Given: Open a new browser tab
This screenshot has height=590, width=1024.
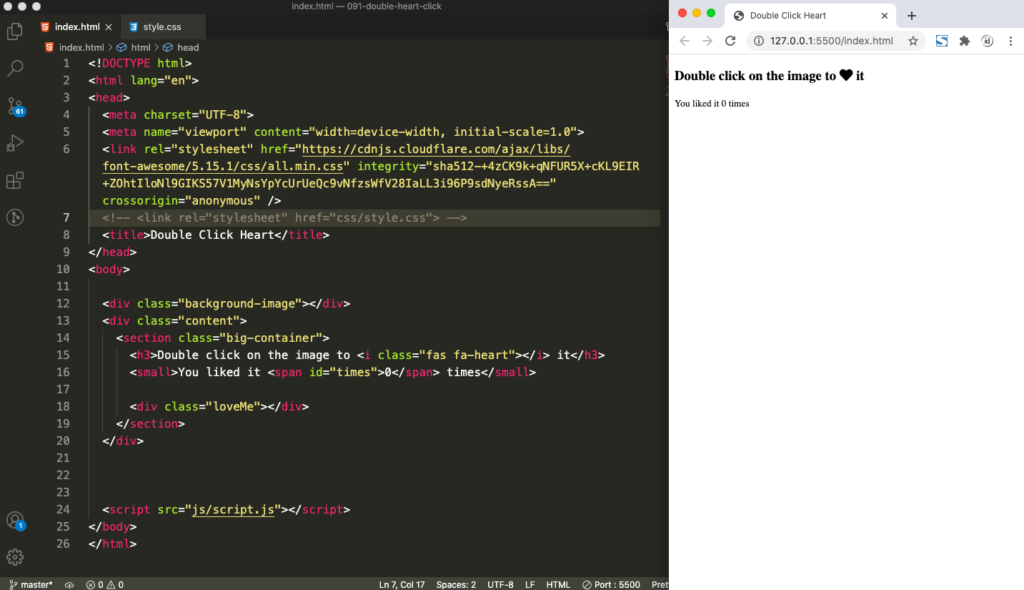Looking at the screenshot, I should click(x=912, y=16).
